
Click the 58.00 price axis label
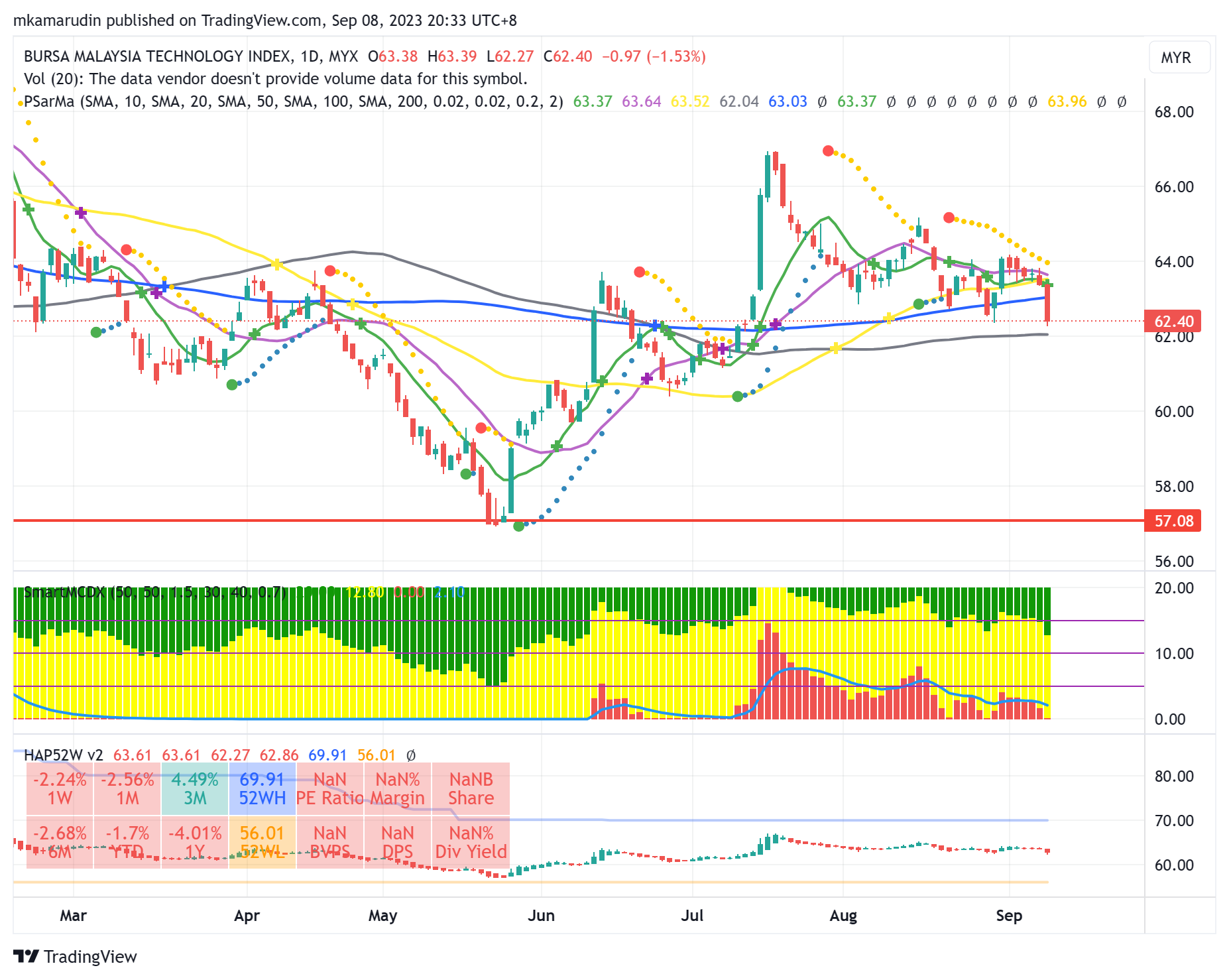(1174, 487)
